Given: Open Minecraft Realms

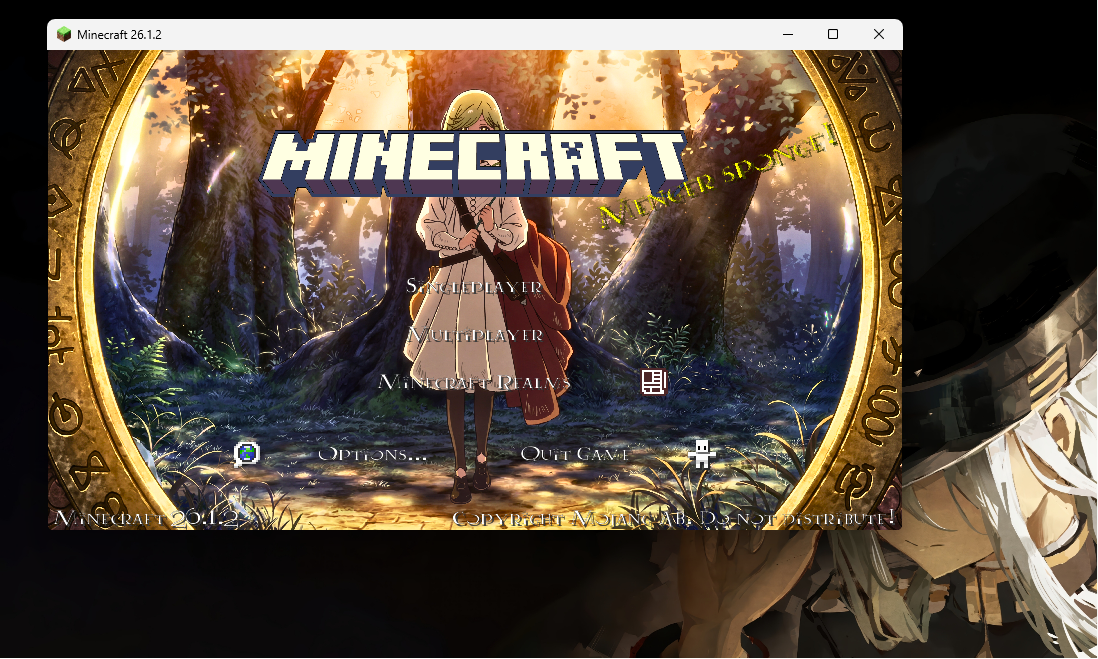Looking at the screenshot, I should [x=474, y=382].
